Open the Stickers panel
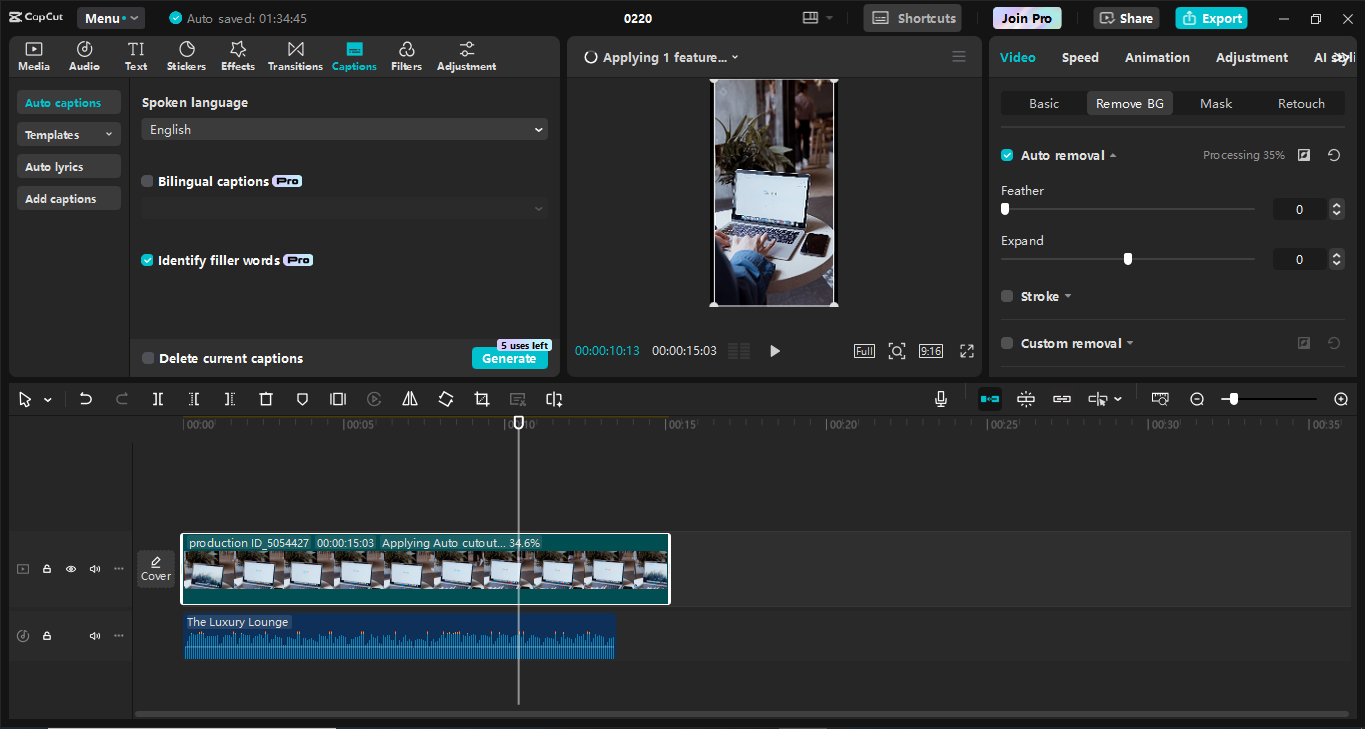This screenshot has height=729, width=1365. tap(186, 56)
